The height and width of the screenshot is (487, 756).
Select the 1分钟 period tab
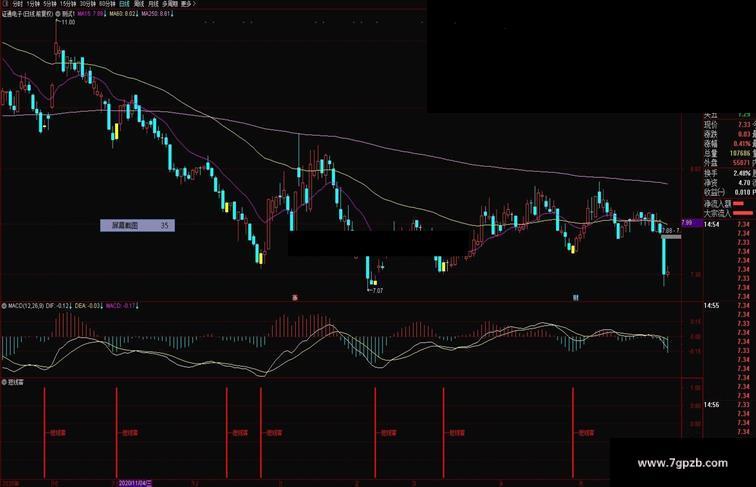click(x=35, y=4)
